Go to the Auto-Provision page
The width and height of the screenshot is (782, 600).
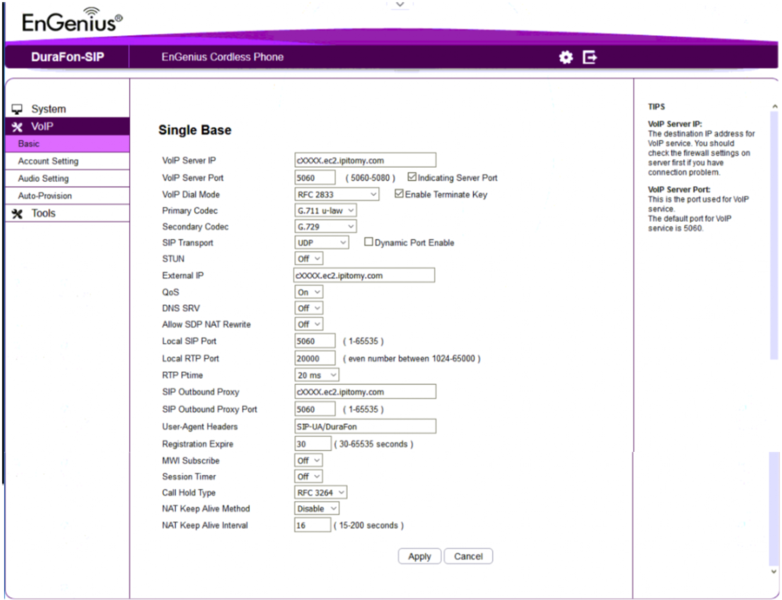click(x=45, y=196)
